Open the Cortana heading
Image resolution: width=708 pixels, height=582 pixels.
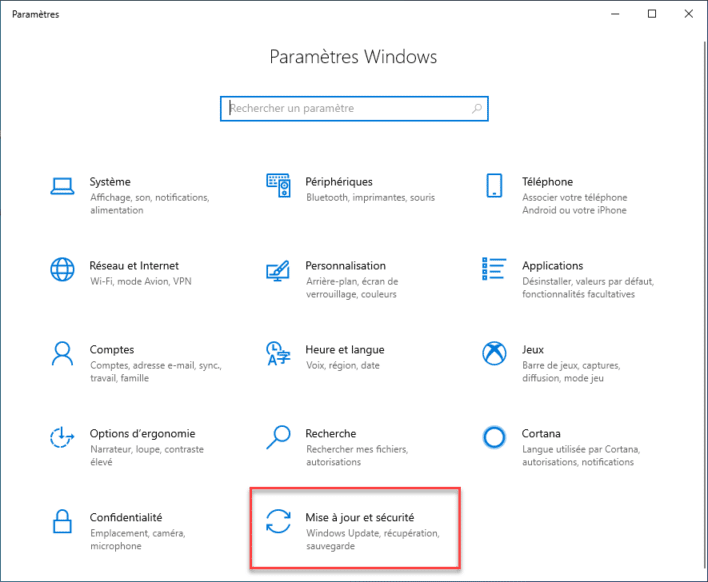tap(541, 433)
